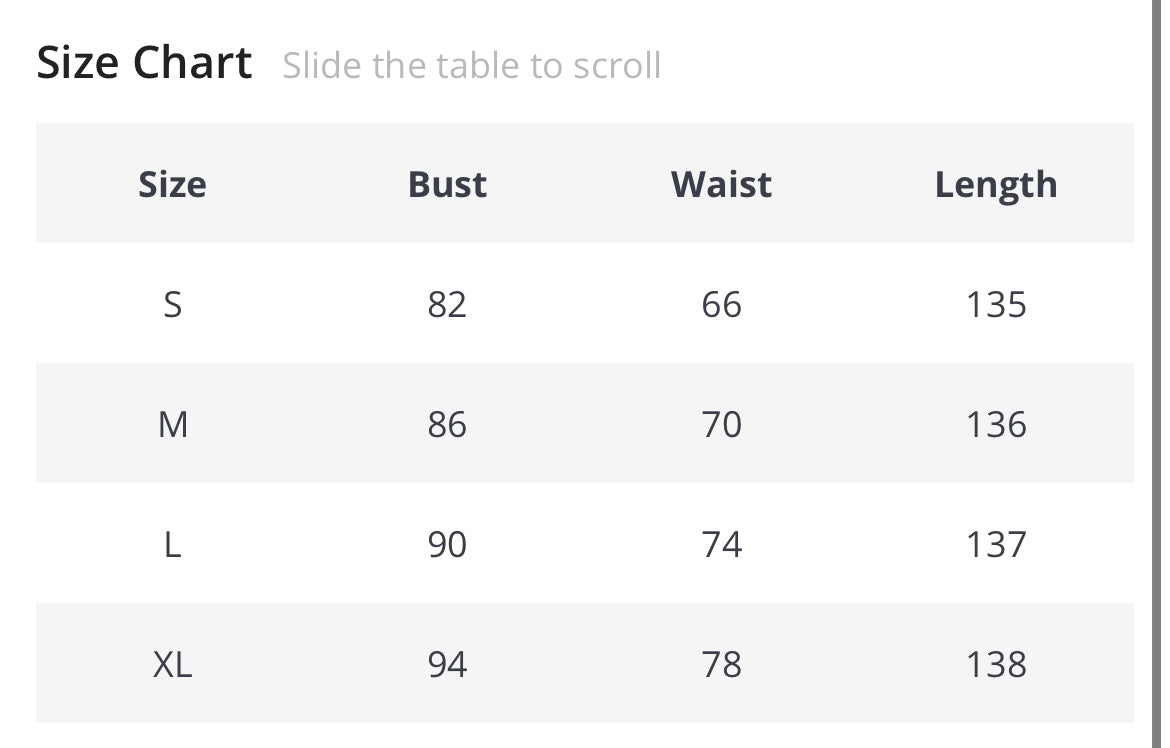Click the L size row label
This screenshot has width=1170, height=748.
pos(172,544)
